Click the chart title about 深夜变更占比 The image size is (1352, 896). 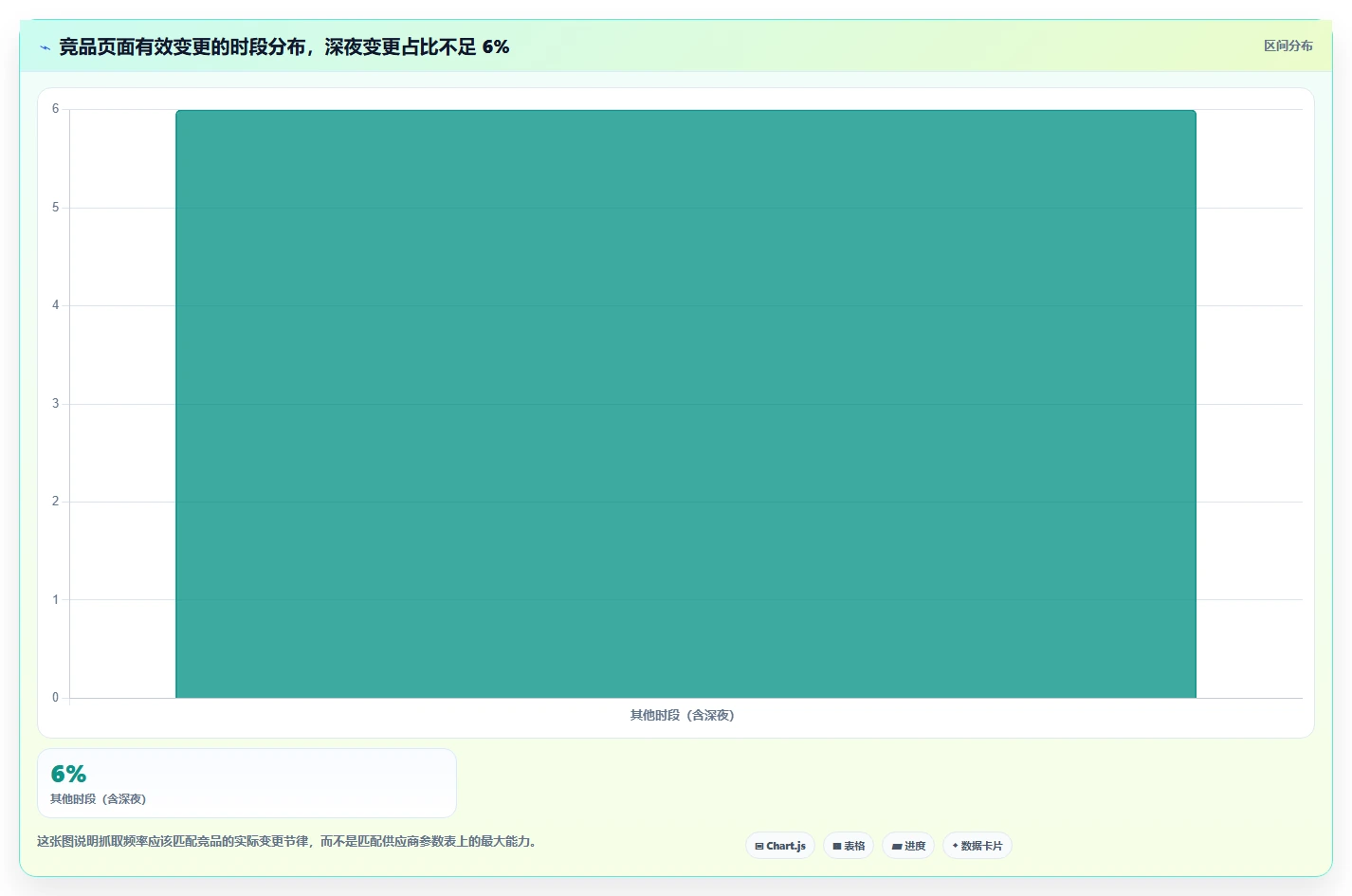click(284, 46)
